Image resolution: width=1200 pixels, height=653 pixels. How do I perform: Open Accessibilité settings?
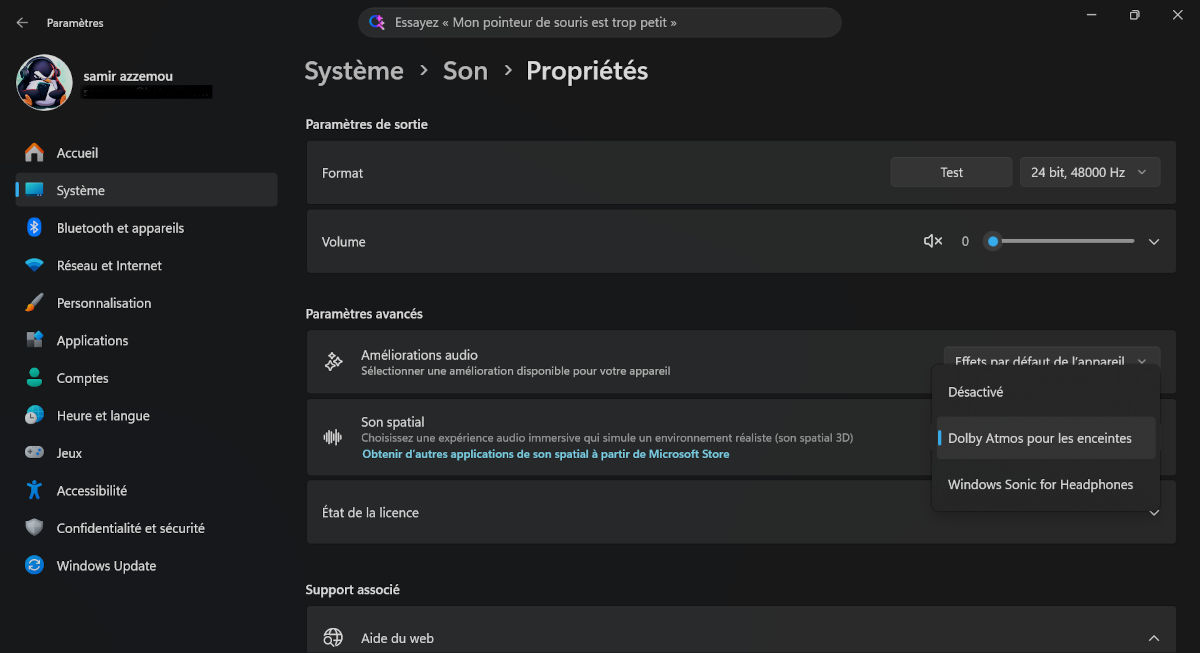[147, 490]
